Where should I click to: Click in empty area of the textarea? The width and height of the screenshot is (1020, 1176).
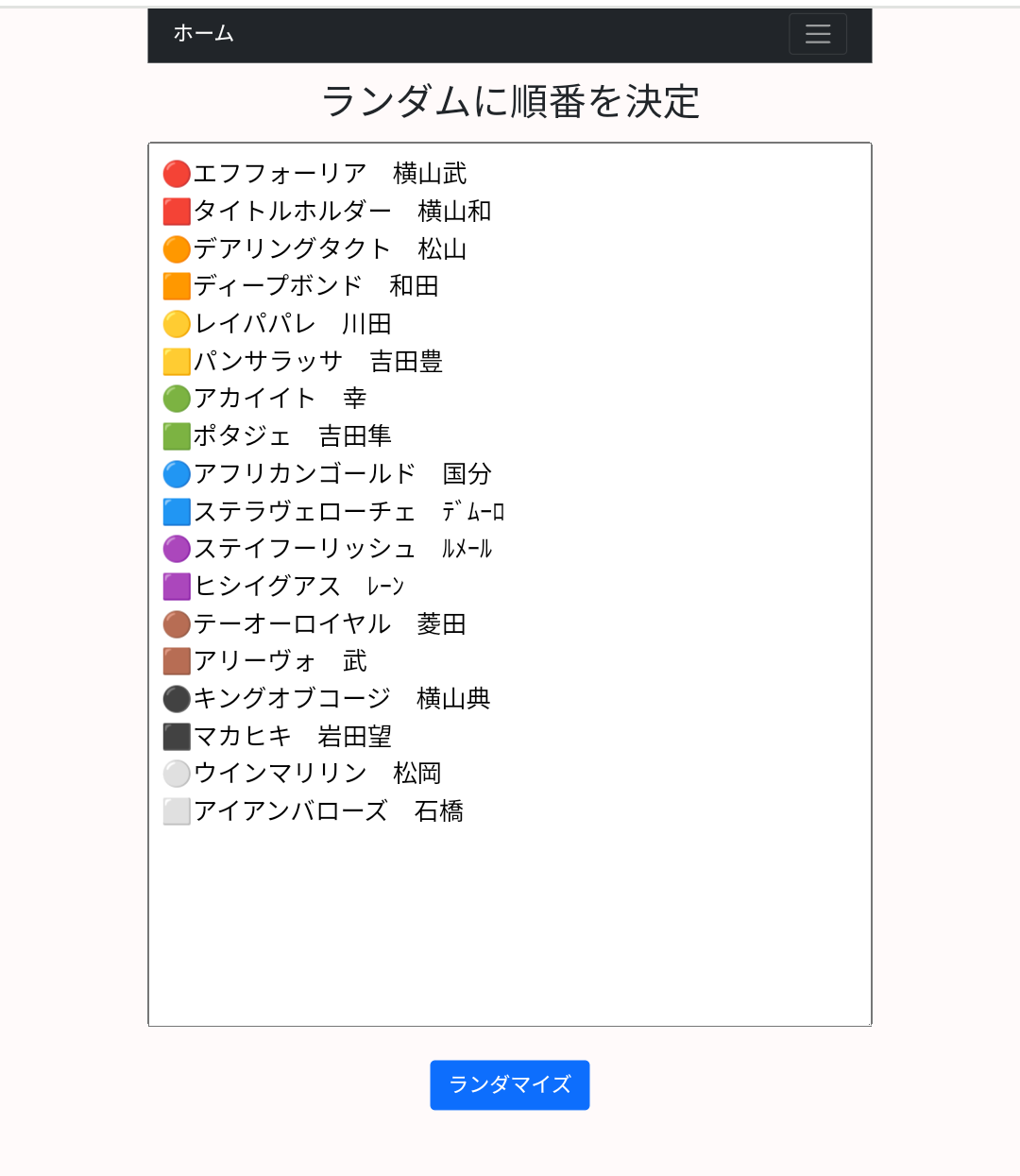[x=510, y=926]
